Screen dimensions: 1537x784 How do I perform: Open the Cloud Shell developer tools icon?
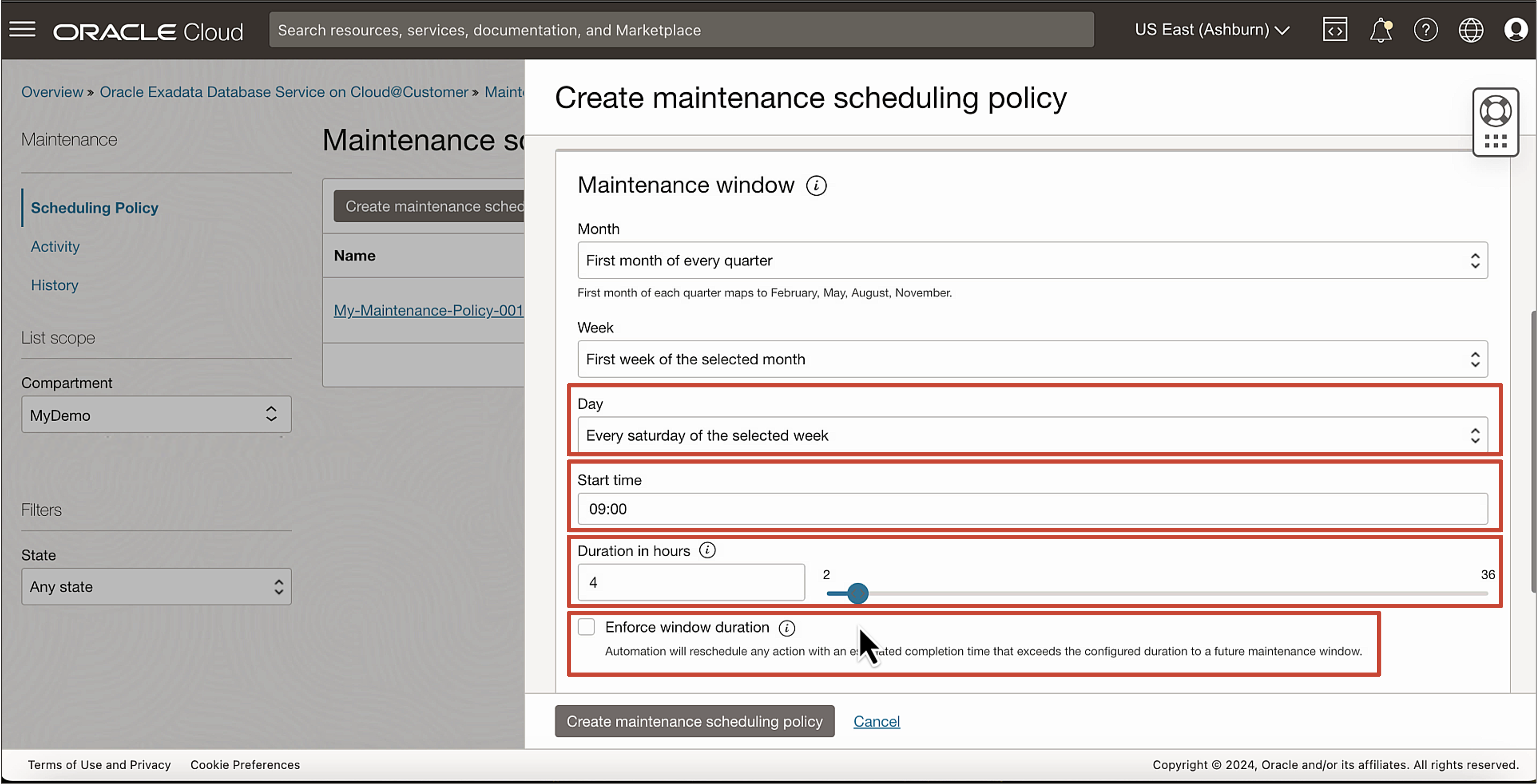1335,29
